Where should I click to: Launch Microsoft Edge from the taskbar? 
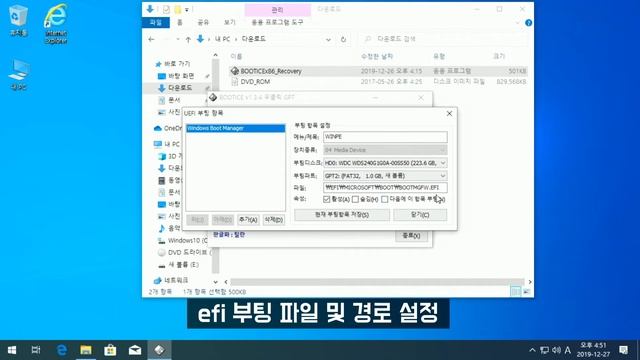point(61,350)
